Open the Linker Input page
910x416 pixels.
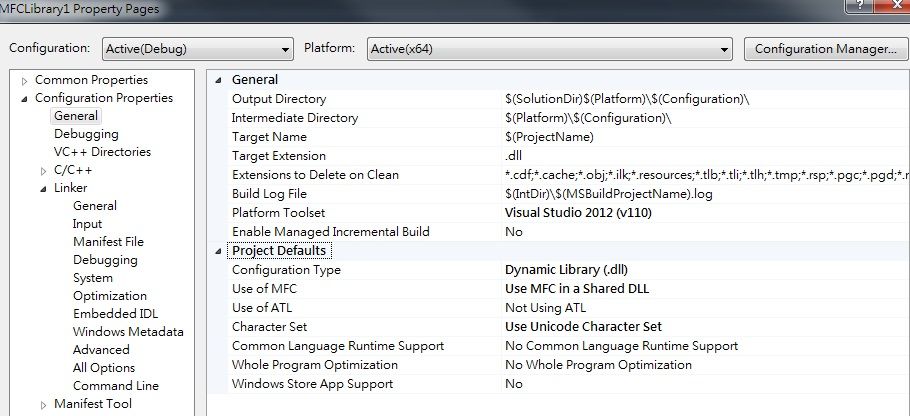tap(87, 224)
